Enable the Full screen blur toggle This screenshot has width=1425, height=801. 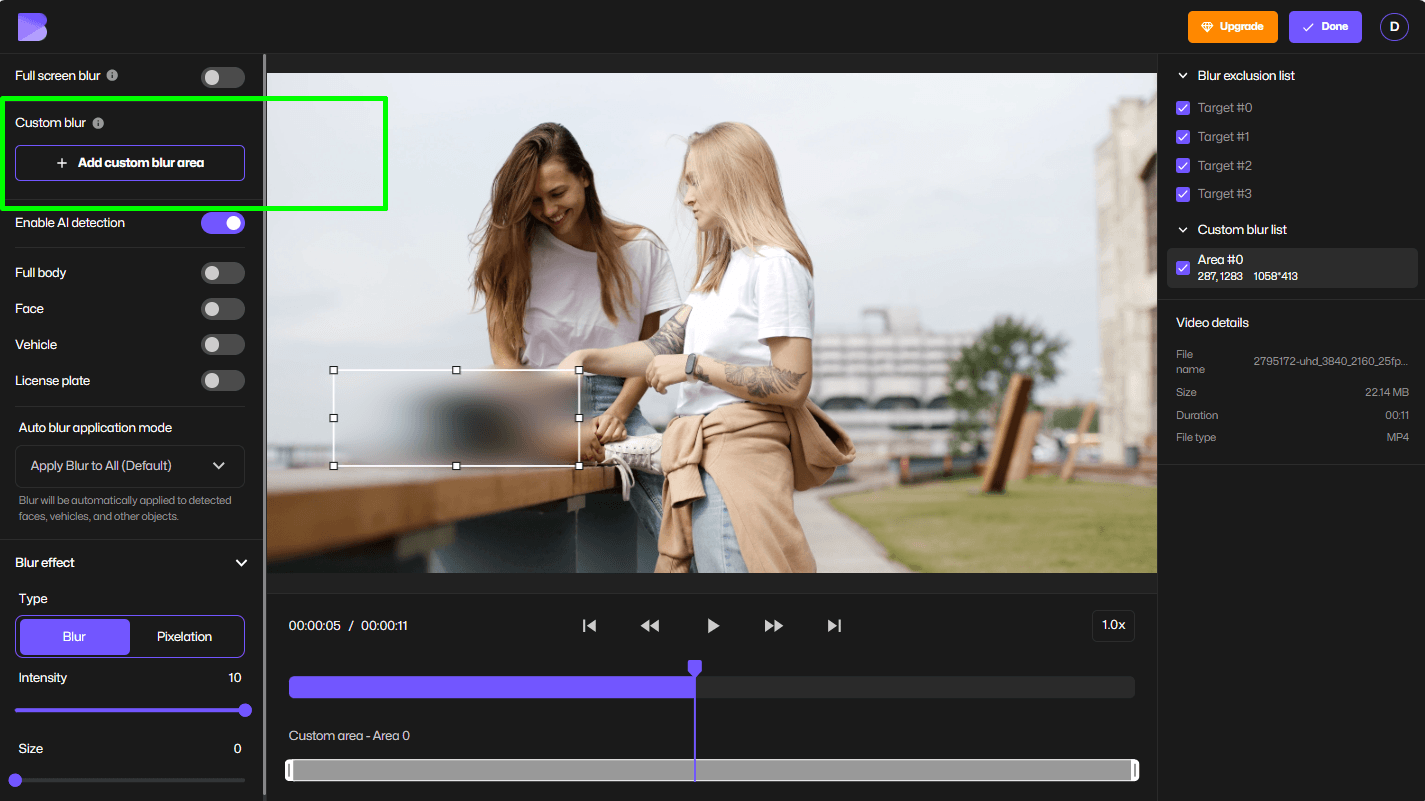point(222,77)
